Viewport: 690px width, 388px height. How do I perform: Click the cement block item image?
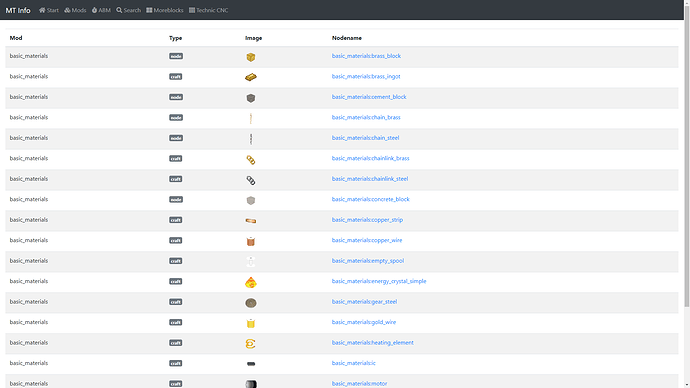[x=250, y=98]
